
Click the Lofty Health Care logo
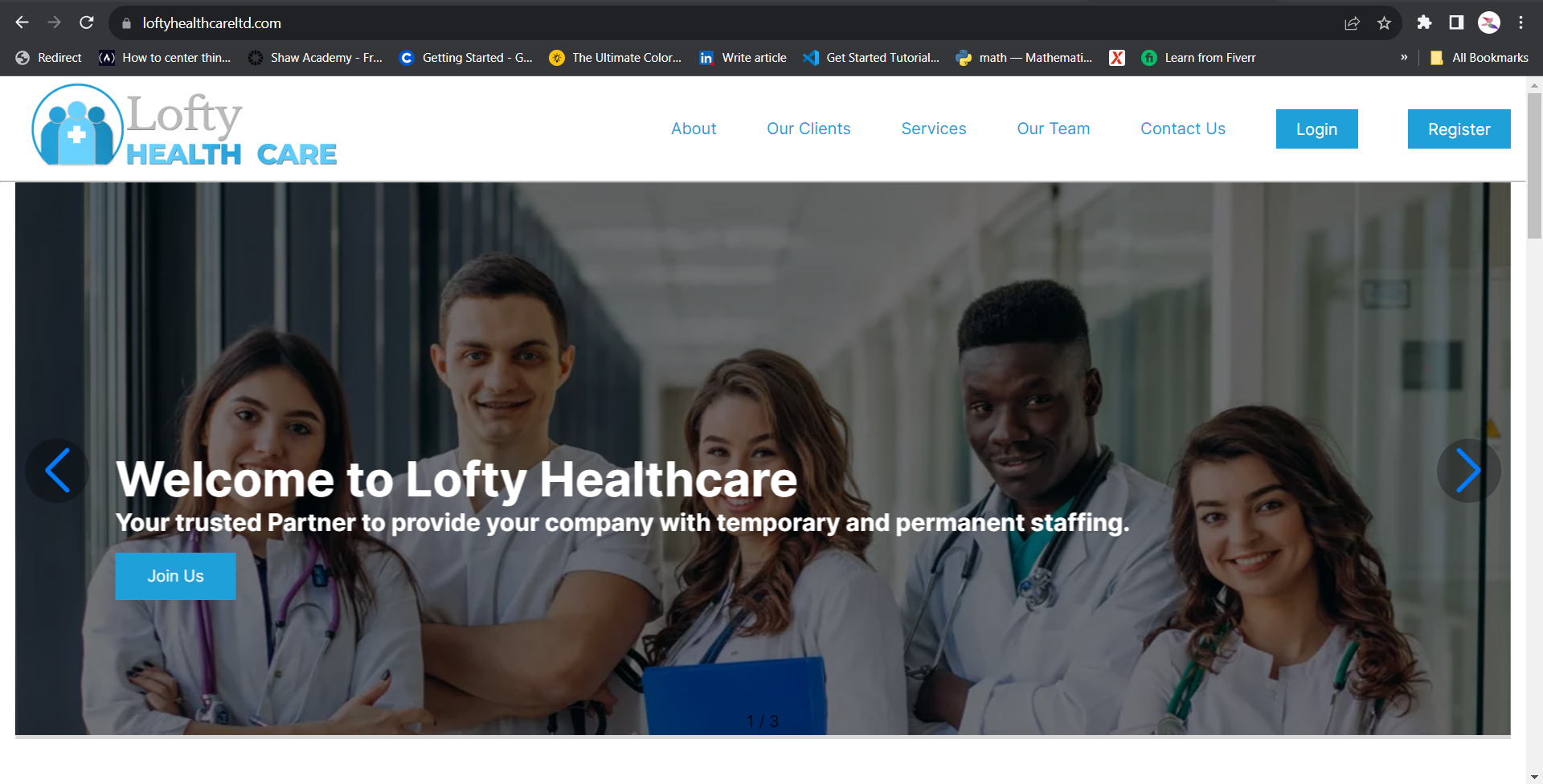click(184, 125)
